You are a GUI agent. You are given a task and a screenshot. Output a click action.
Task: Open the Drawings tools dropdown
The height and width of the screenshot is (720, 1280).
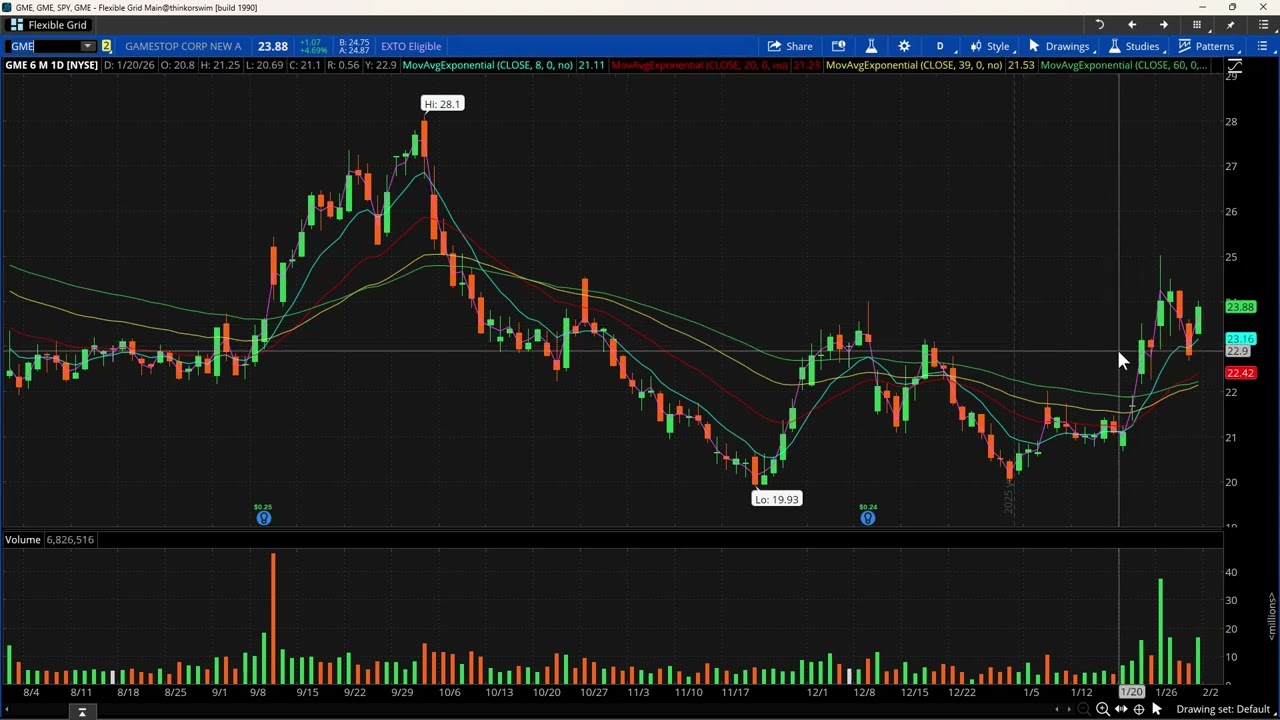point(1060,46)
